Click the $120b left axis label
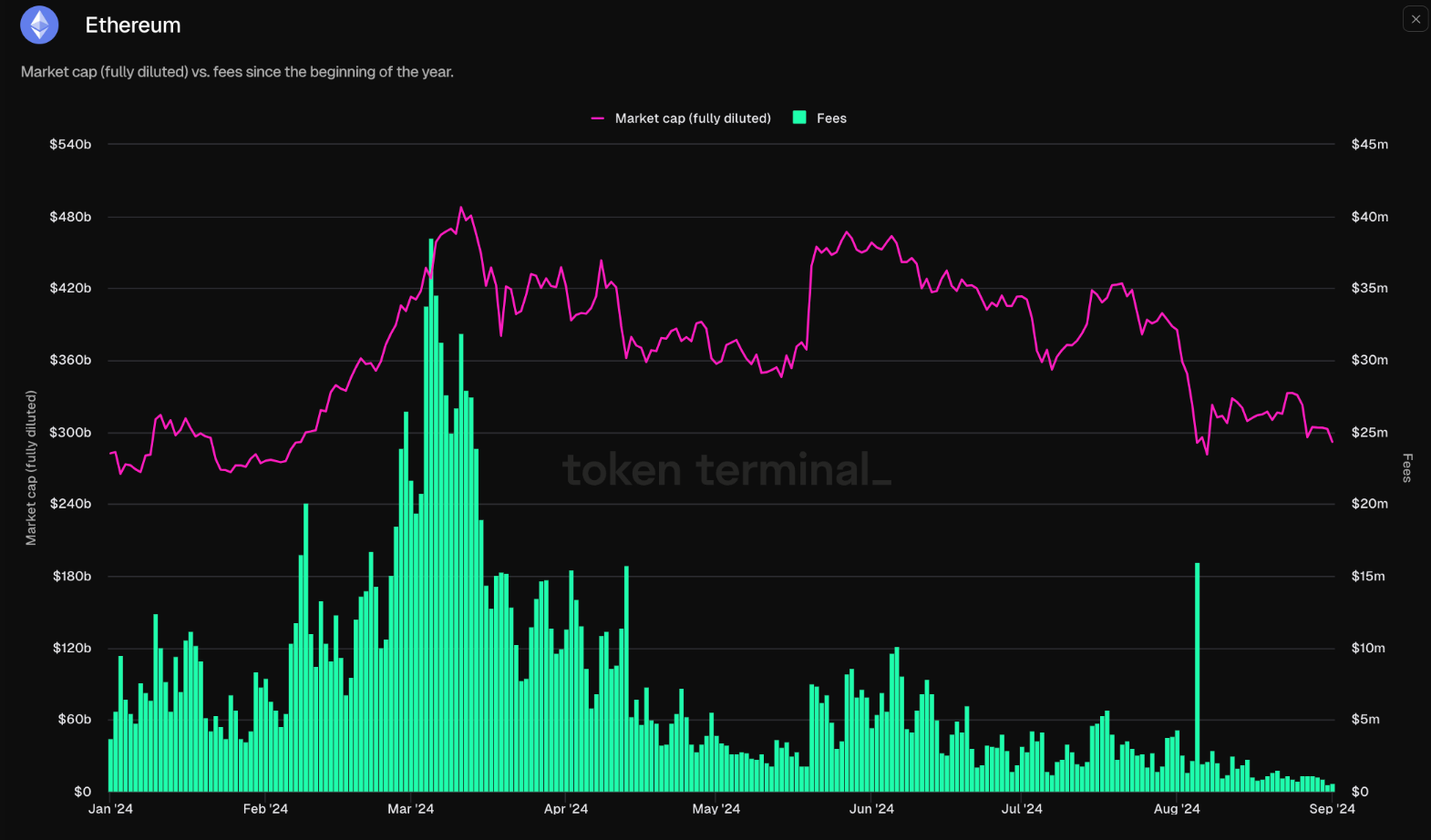 (72, 648)
